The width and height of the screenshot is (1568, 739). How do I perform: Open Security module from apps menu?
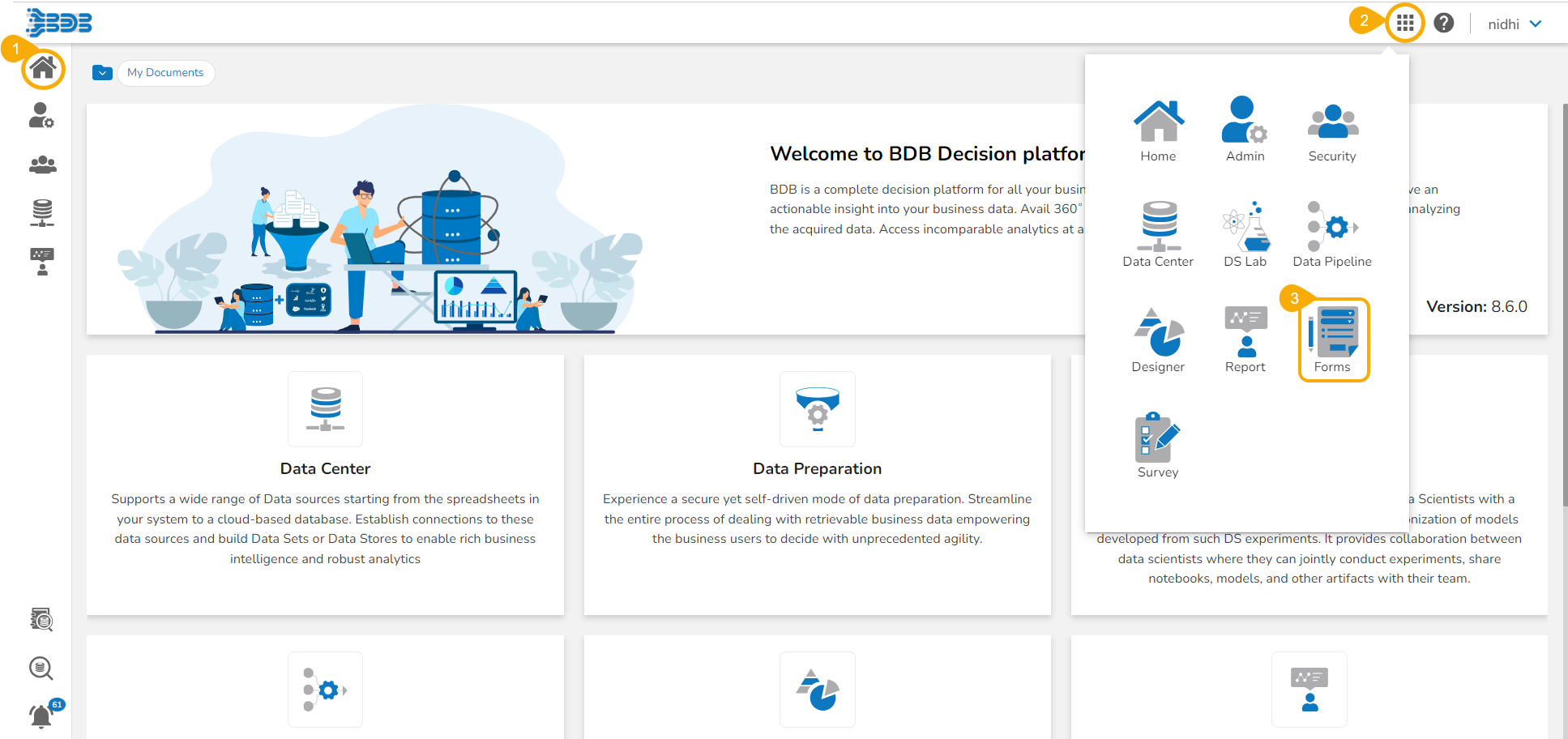coord(1332,130)
